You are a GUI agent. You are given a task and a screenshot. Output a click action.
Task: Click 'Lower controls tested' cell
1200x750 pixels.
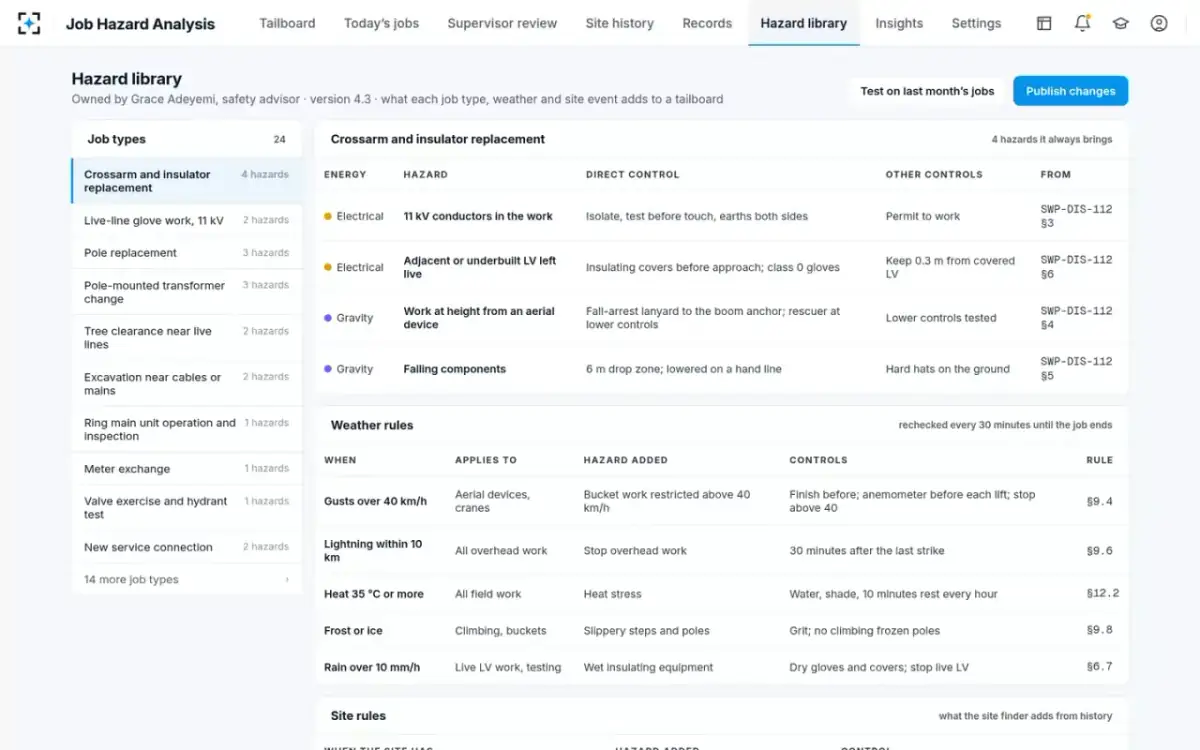(x=940, y=318)
